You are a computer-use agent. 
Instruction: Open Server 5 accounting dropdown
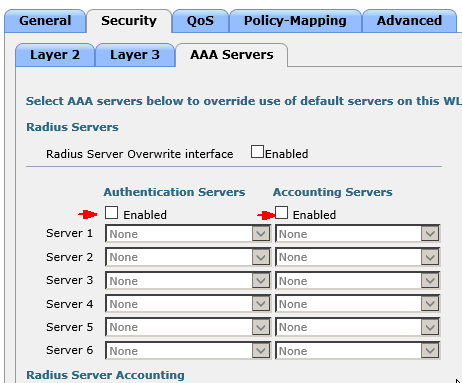tap(357, 327)
